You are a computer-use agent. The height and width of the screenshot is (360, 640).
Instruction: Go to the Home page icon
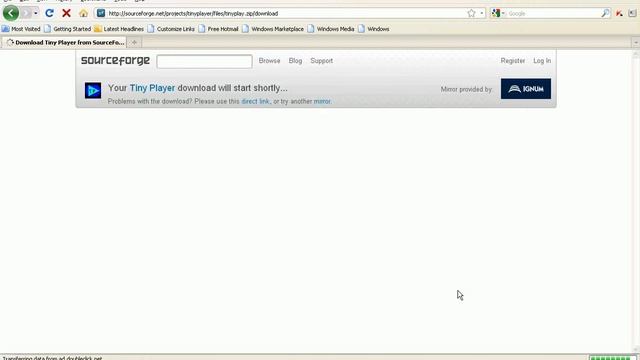click(83, 13)
